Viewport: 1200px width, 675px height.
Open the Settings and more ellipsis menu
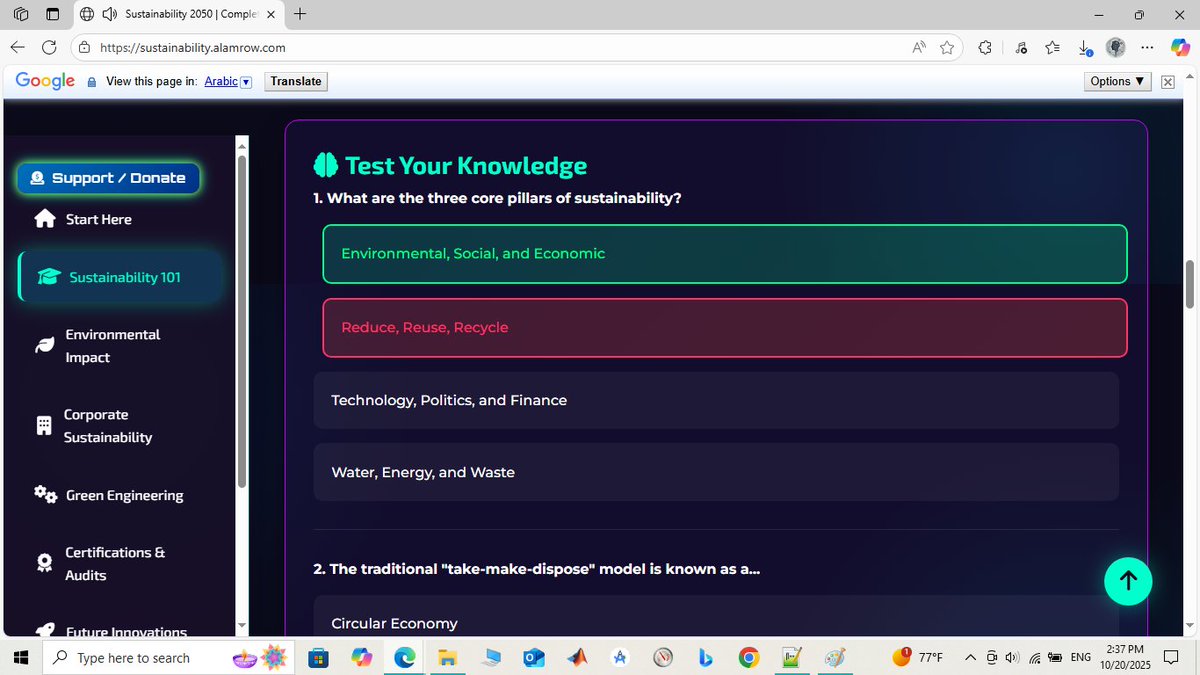[x=1147, y=47]
